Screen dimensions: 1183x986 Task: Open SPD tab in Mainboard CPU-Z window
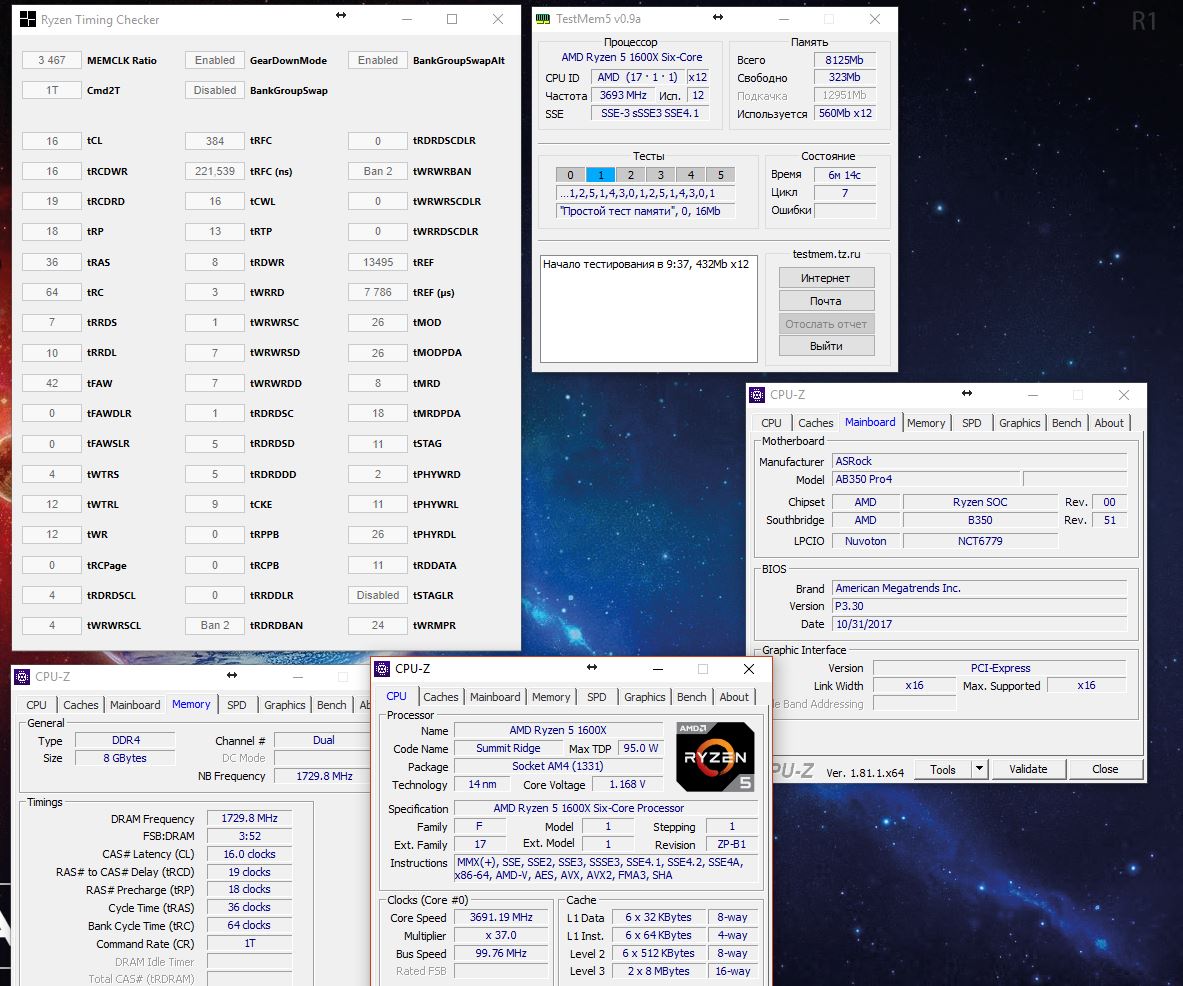(972, 423)
